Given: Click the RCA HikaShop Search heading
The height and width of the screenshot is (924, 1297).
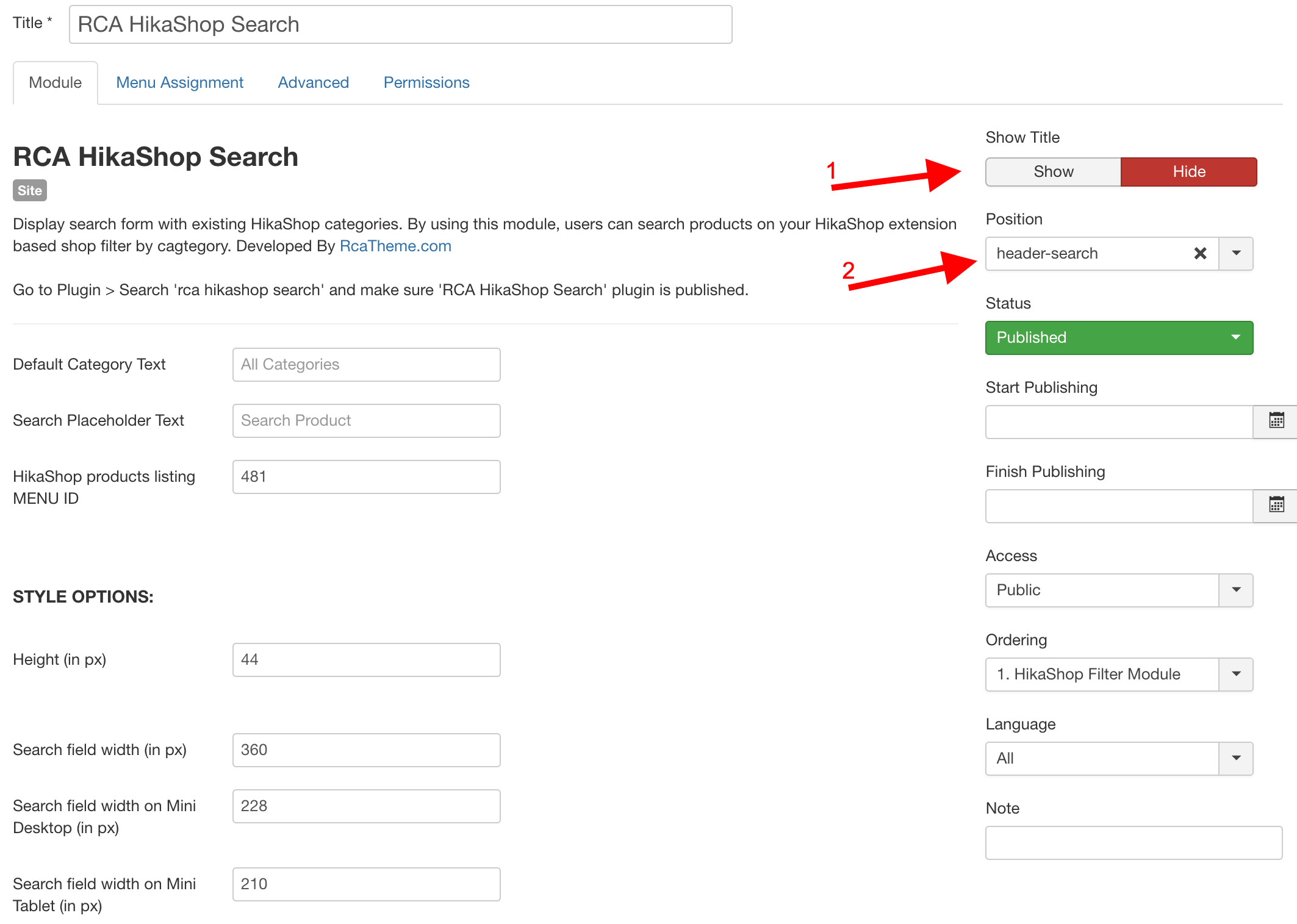Looking at the screenshot, I should coord(156,157).
